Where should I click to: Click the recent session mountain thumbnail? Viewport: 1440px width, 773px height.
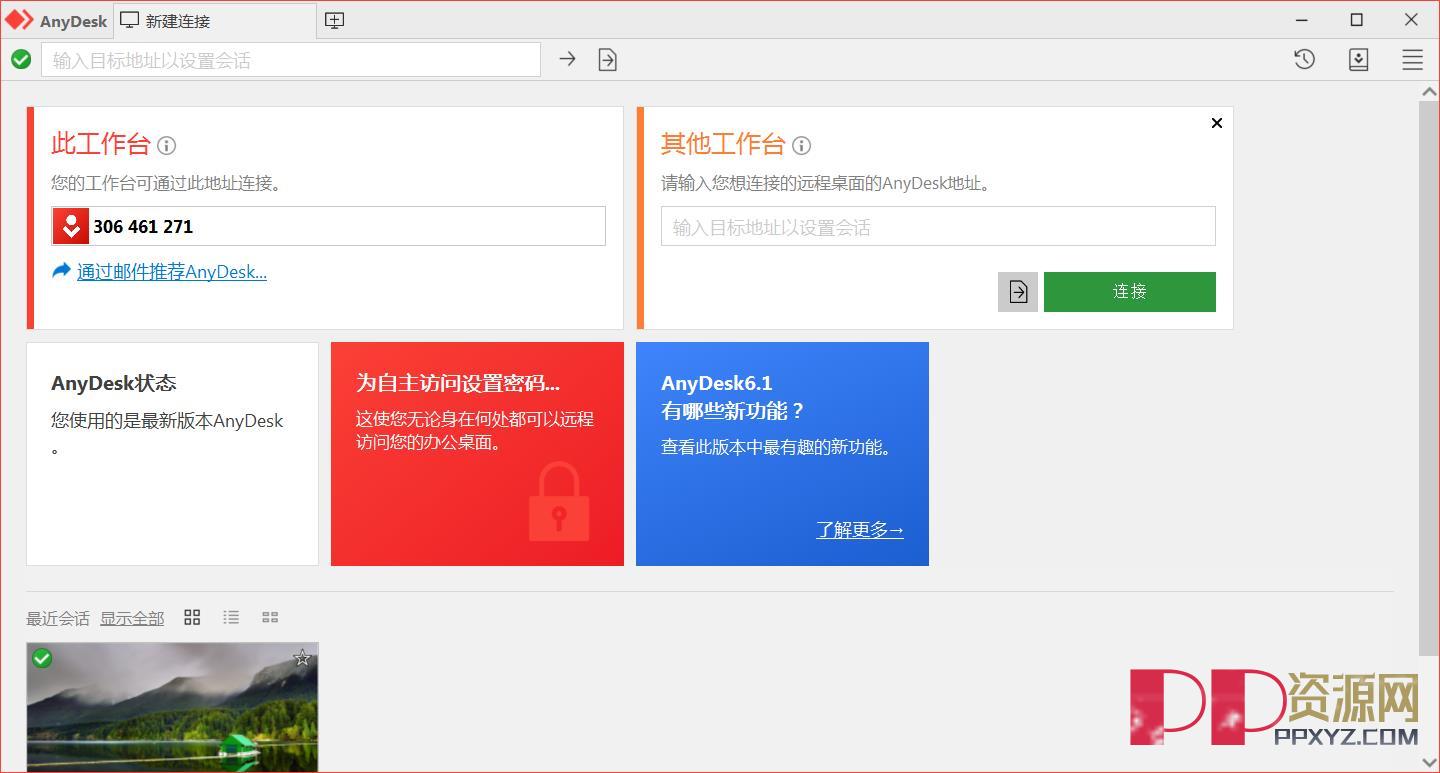pos(172,710)
